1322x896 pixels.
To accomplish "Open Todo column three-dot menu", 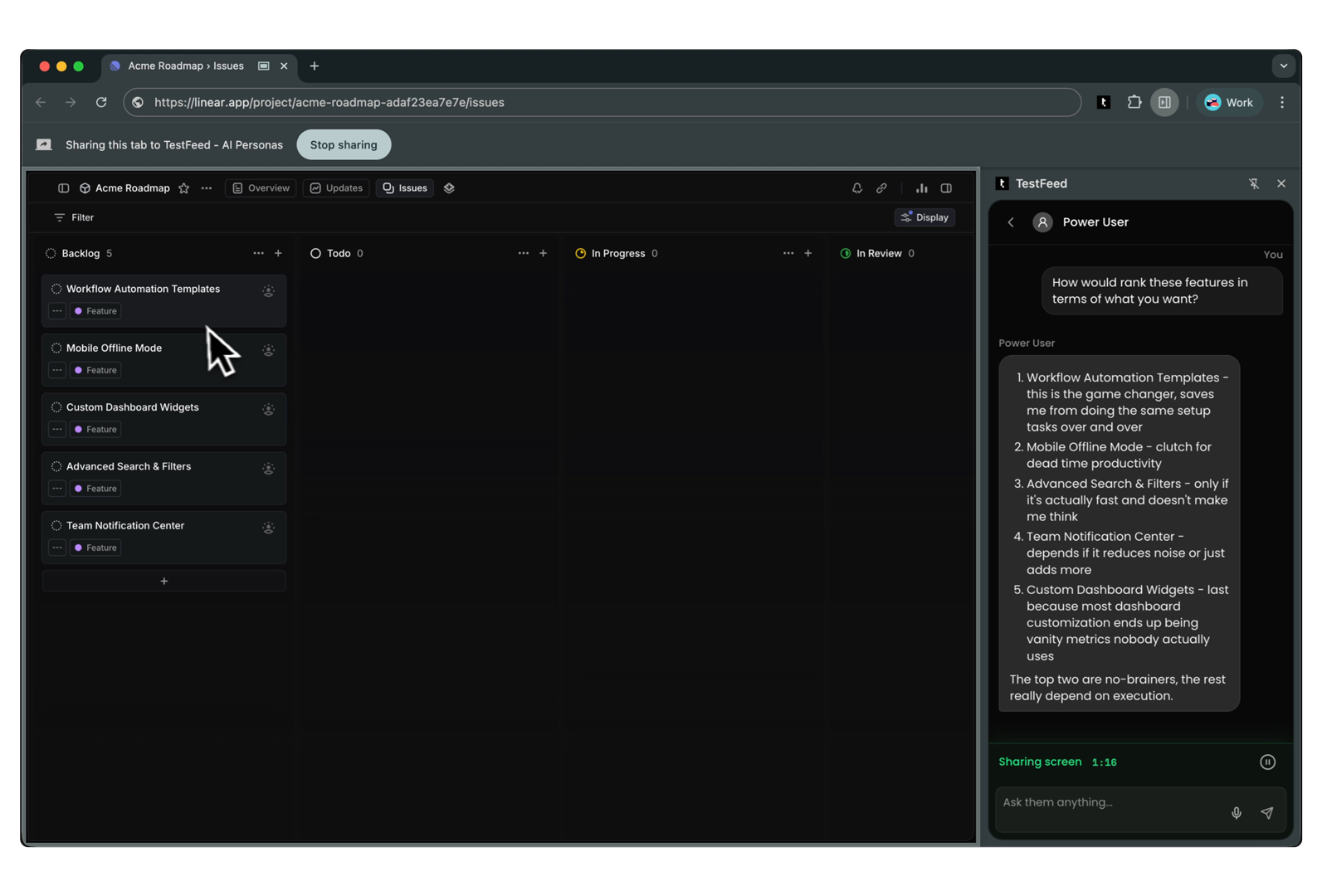I will tap(524, 253).
